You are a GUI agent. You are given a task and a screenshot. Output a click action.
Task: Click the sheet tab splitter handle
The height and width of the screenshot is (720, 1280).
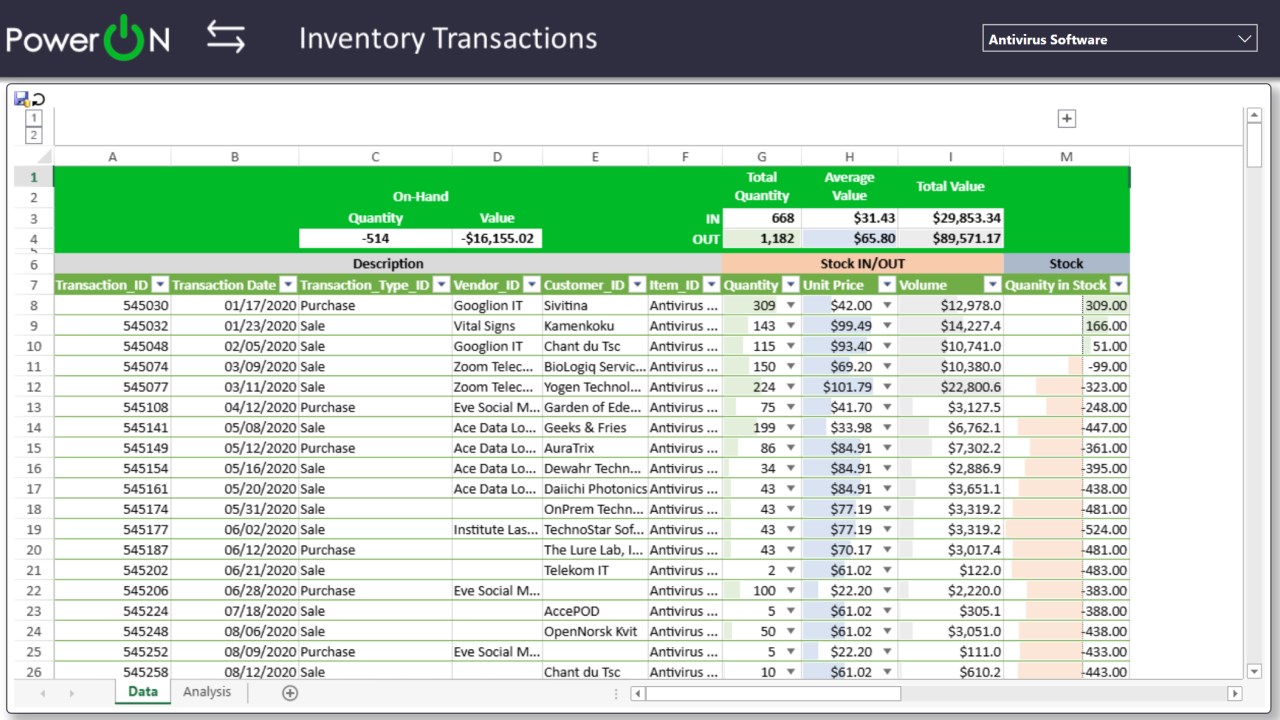click(618, 693)
